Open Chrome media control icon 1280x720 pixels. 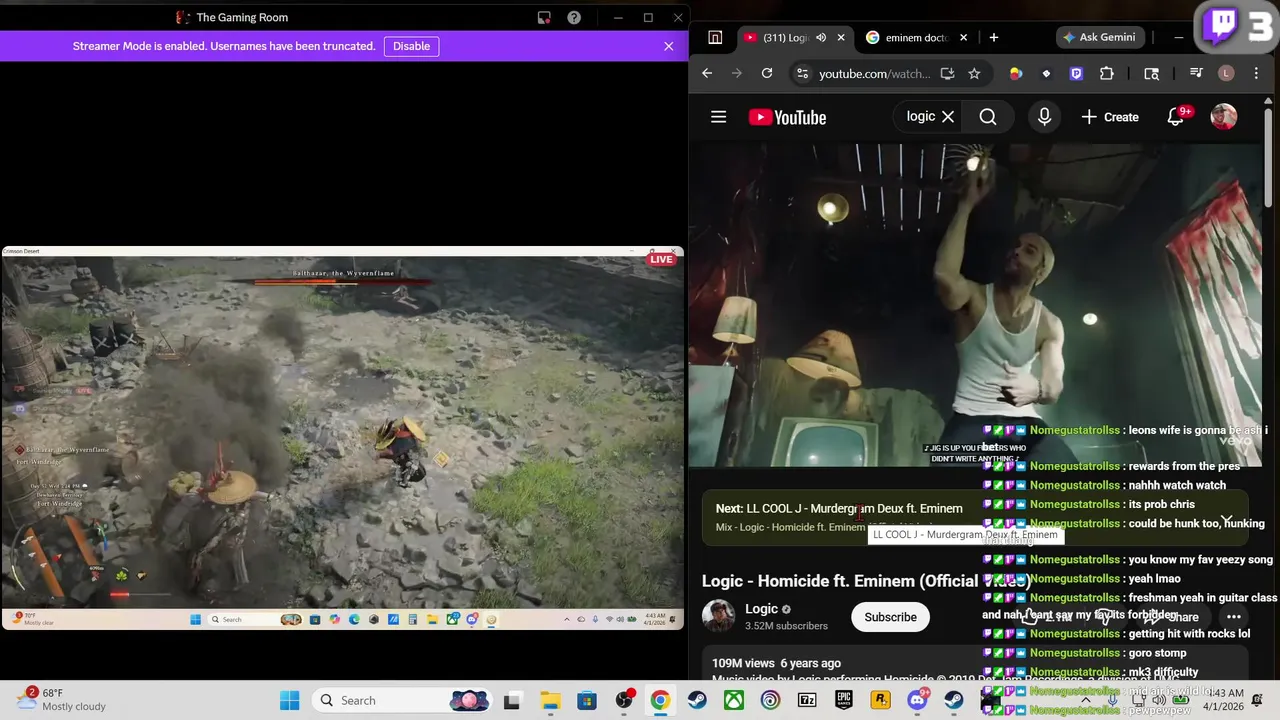1196,73
